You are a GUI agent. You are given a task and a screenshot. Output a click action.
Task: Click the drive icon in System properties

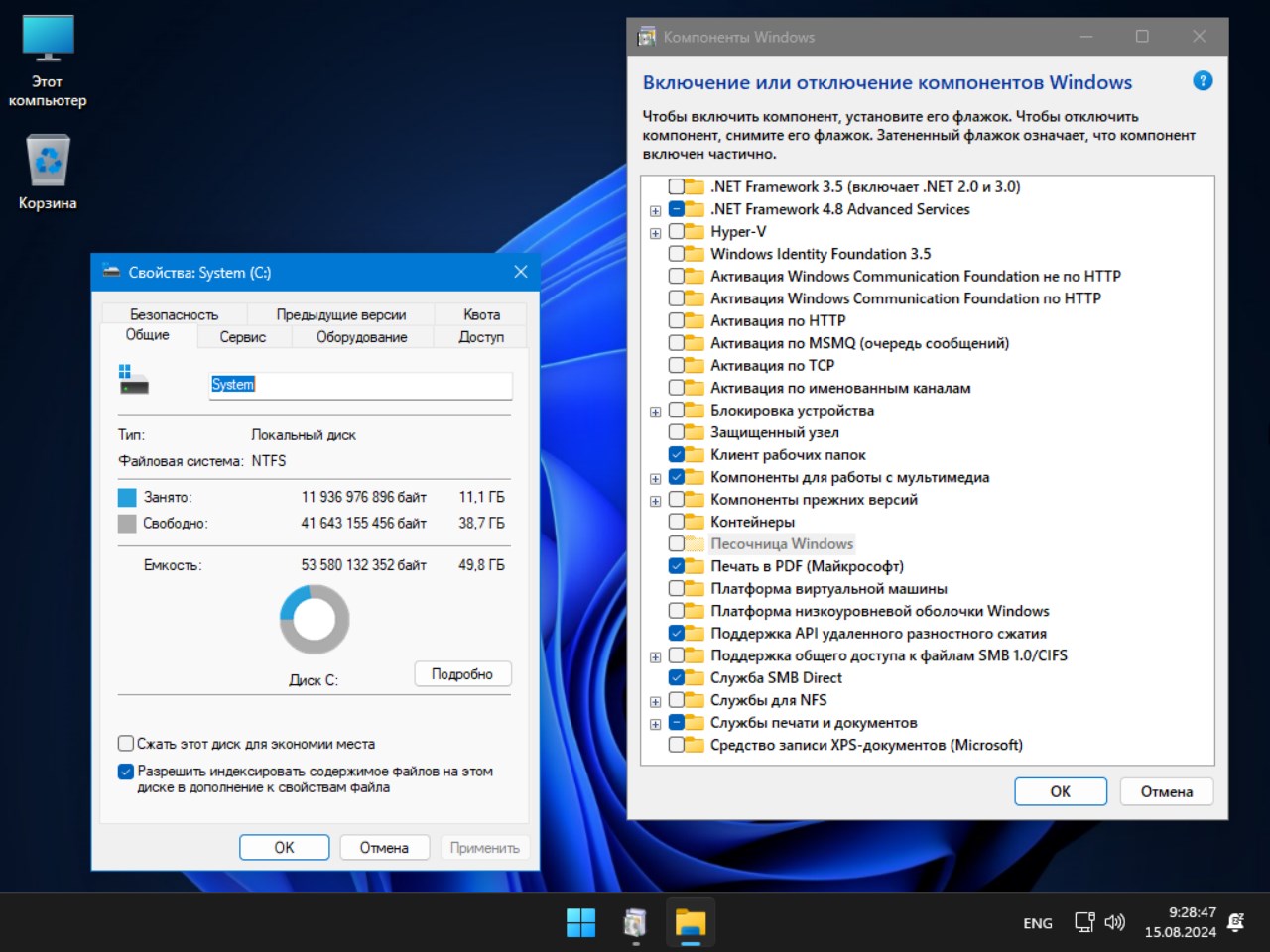pyautogui.click(x=133, y=380)
